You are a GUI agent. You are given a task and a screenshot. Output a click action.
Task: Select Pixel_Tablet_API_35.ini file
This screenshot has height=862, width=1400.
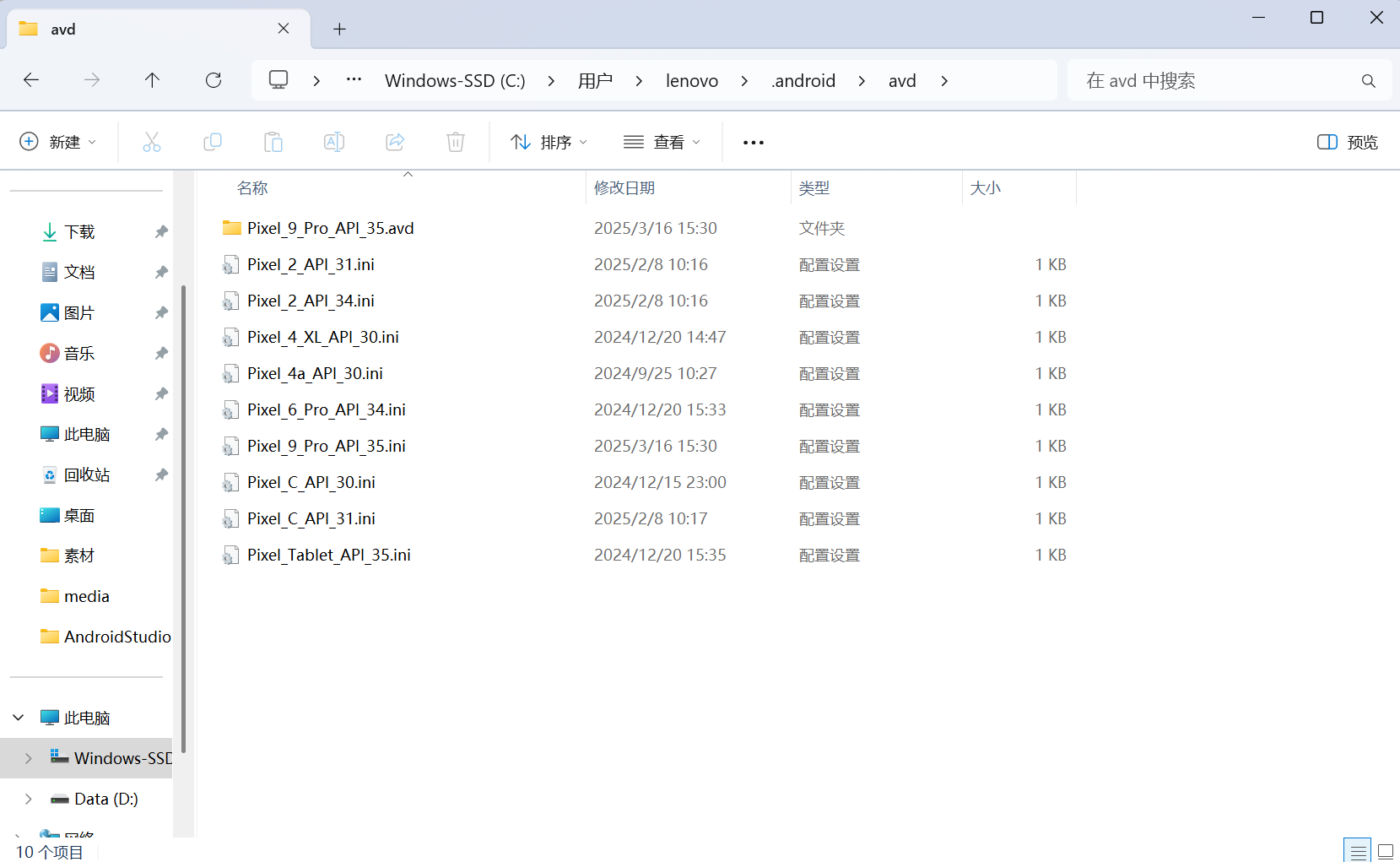click(x=329, y=555)
